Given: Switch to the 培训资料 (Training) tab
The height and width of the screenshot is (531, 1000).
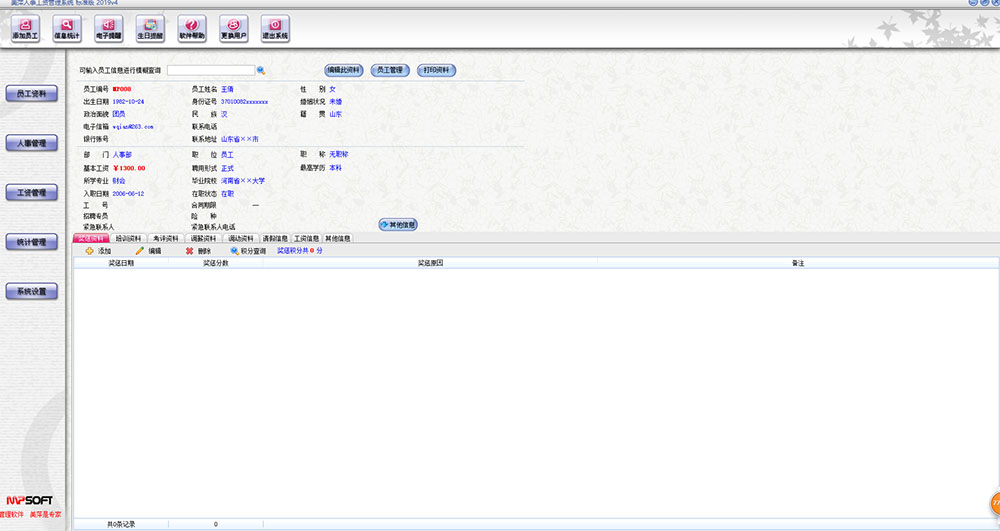Looking at the screenshot, I should [x=128, y=239].
